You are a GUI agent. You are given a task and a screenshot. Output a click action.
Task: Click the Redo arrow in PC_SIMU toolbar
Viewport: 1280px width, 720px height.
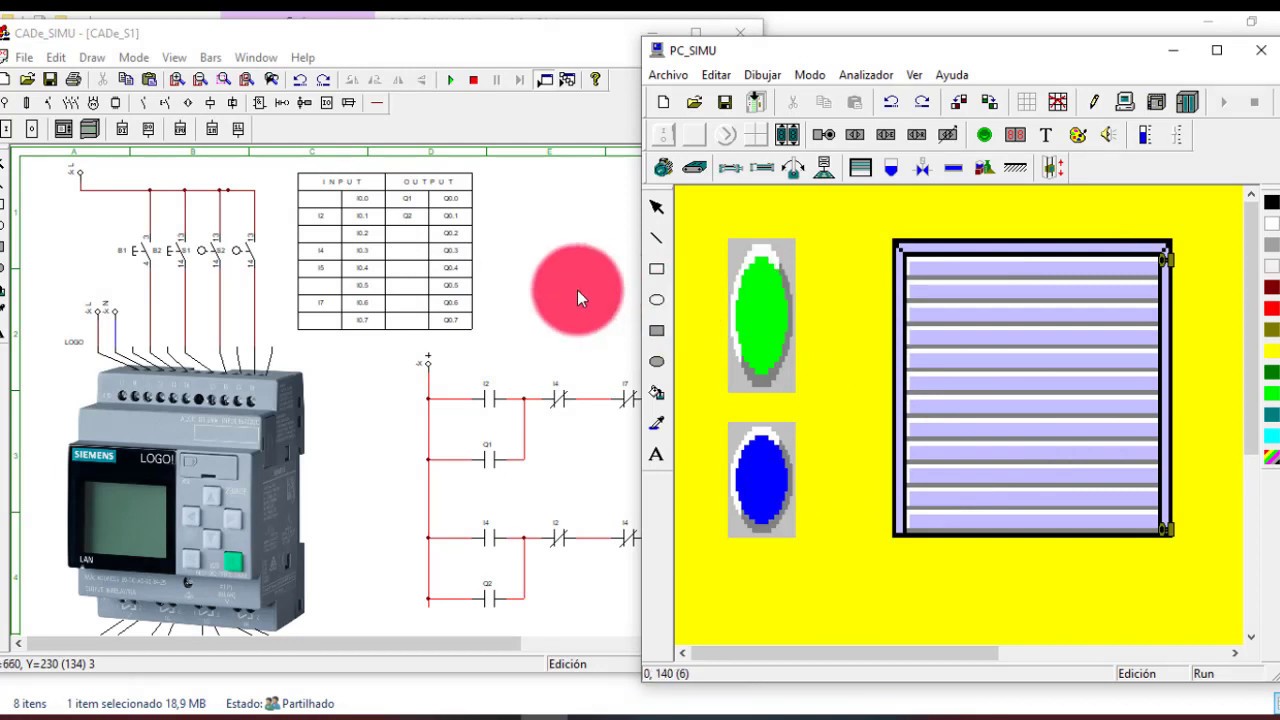(922, 102)
